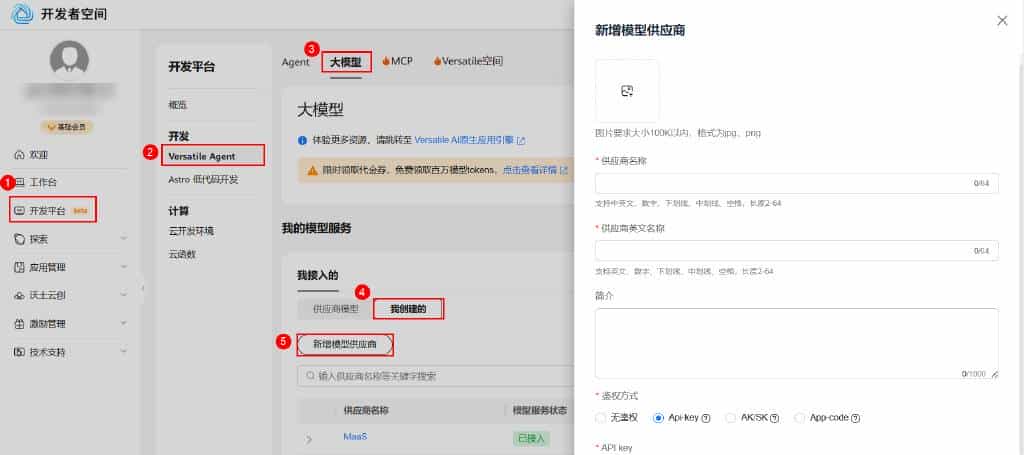The width and height of the screenshot is (1024, 455).
Task: Click help icon next to App-code
Action: coord(856,418)
